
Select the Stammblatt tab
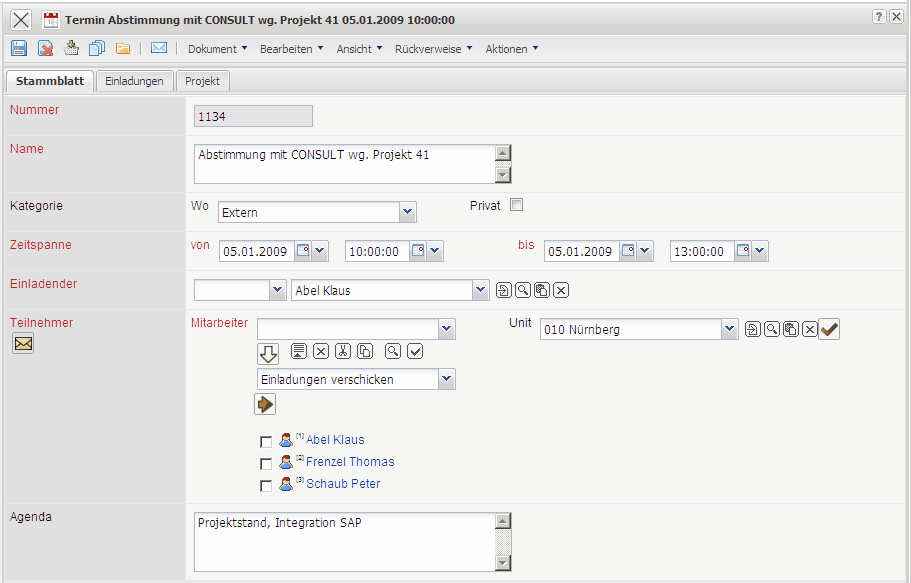tap(50, 81)
